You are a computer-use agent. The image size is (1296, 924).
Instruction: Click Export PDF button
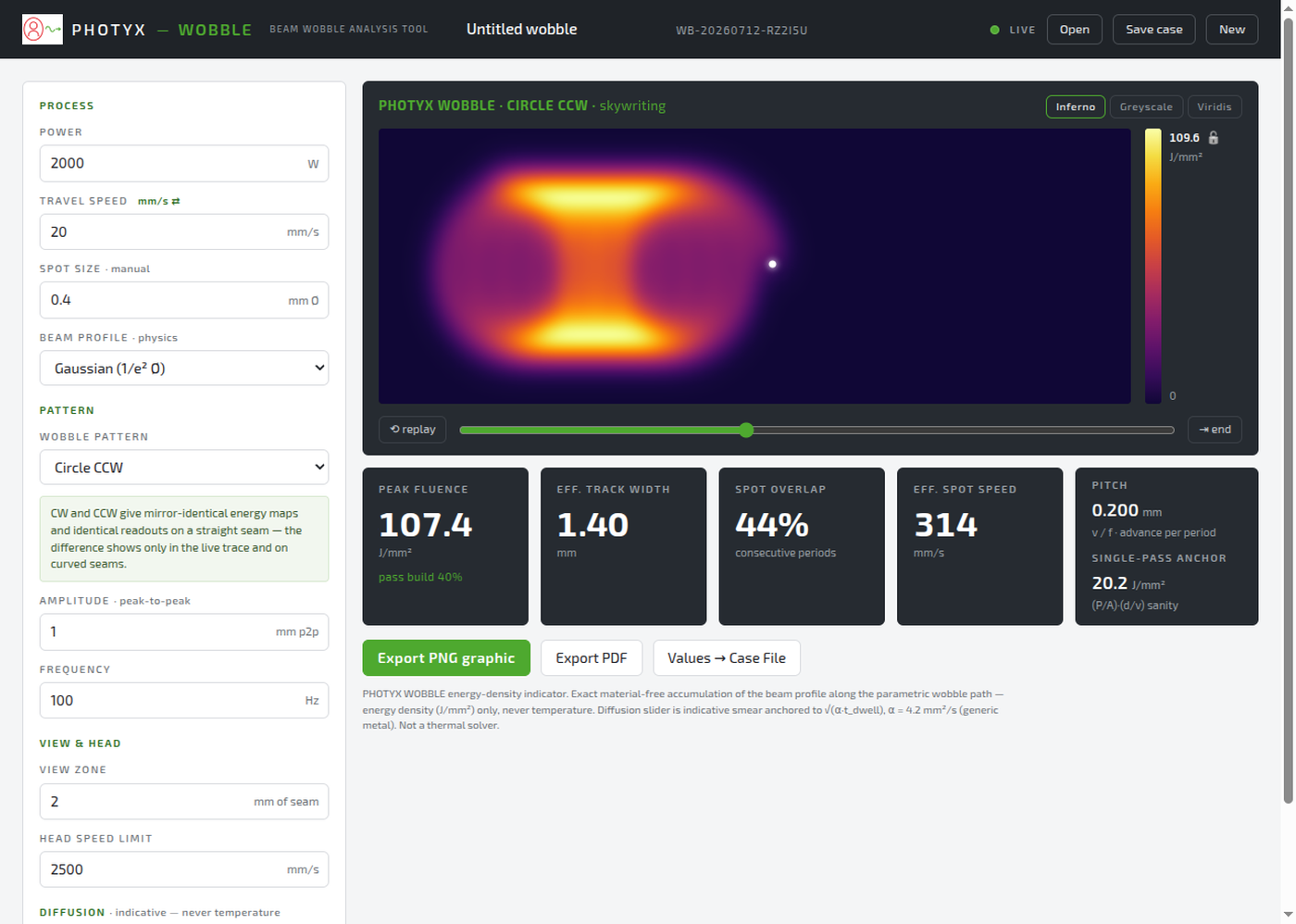pos(592,658)
